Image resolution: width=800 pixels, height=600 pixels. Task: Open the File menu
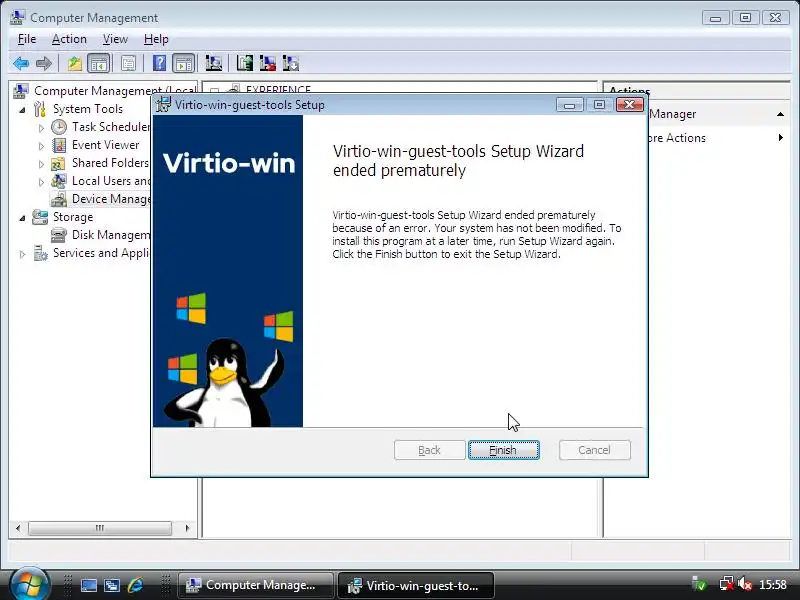click(x=27, y=39)
